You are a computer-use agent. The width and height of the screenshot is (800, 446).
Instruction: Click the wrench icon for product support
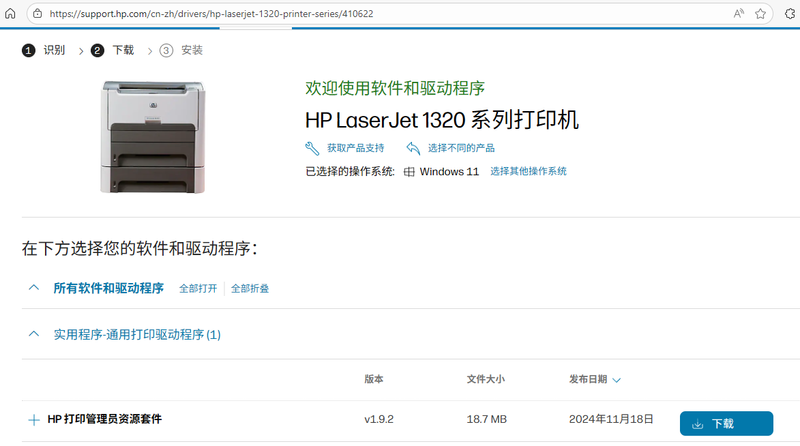tap(312, 148)
